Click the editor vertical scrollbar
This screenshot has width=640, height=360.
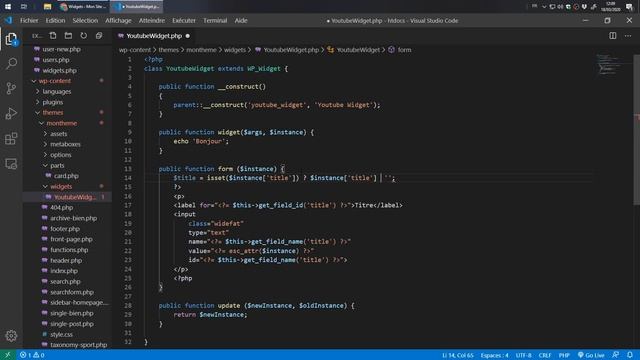[x=637, y=130]
